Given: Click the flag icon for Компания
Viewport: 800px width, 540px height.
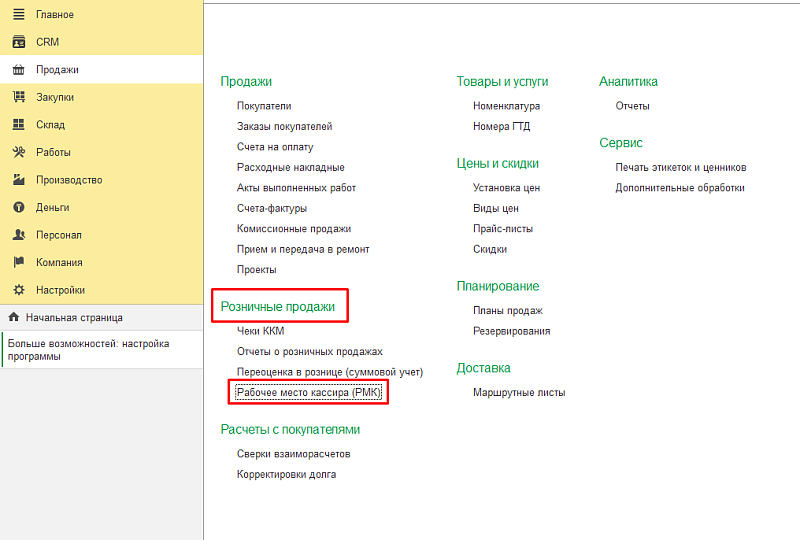Looking at the screenshot, I should point(18,262).
